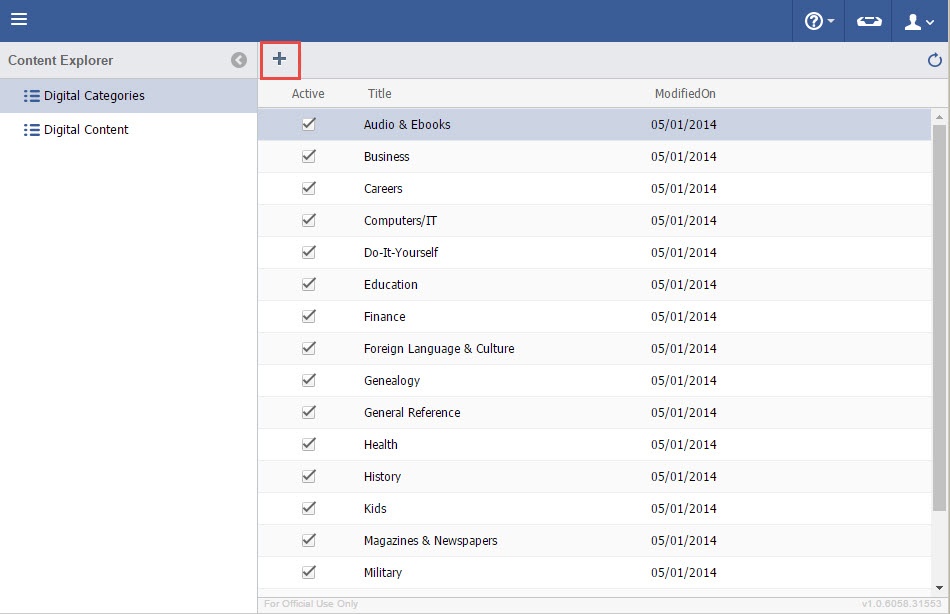Toggle Active checkbox for Health

pos(309,445)
